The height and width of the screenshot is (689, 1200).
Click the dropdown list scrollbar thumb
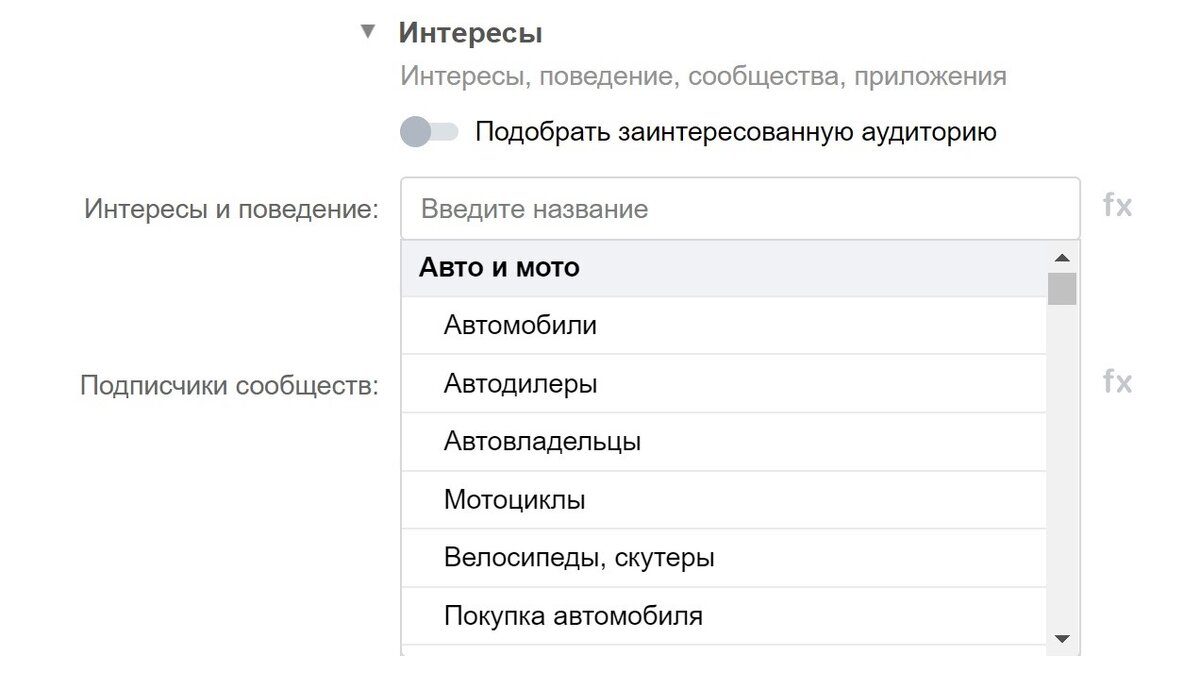pos(1062,288)
